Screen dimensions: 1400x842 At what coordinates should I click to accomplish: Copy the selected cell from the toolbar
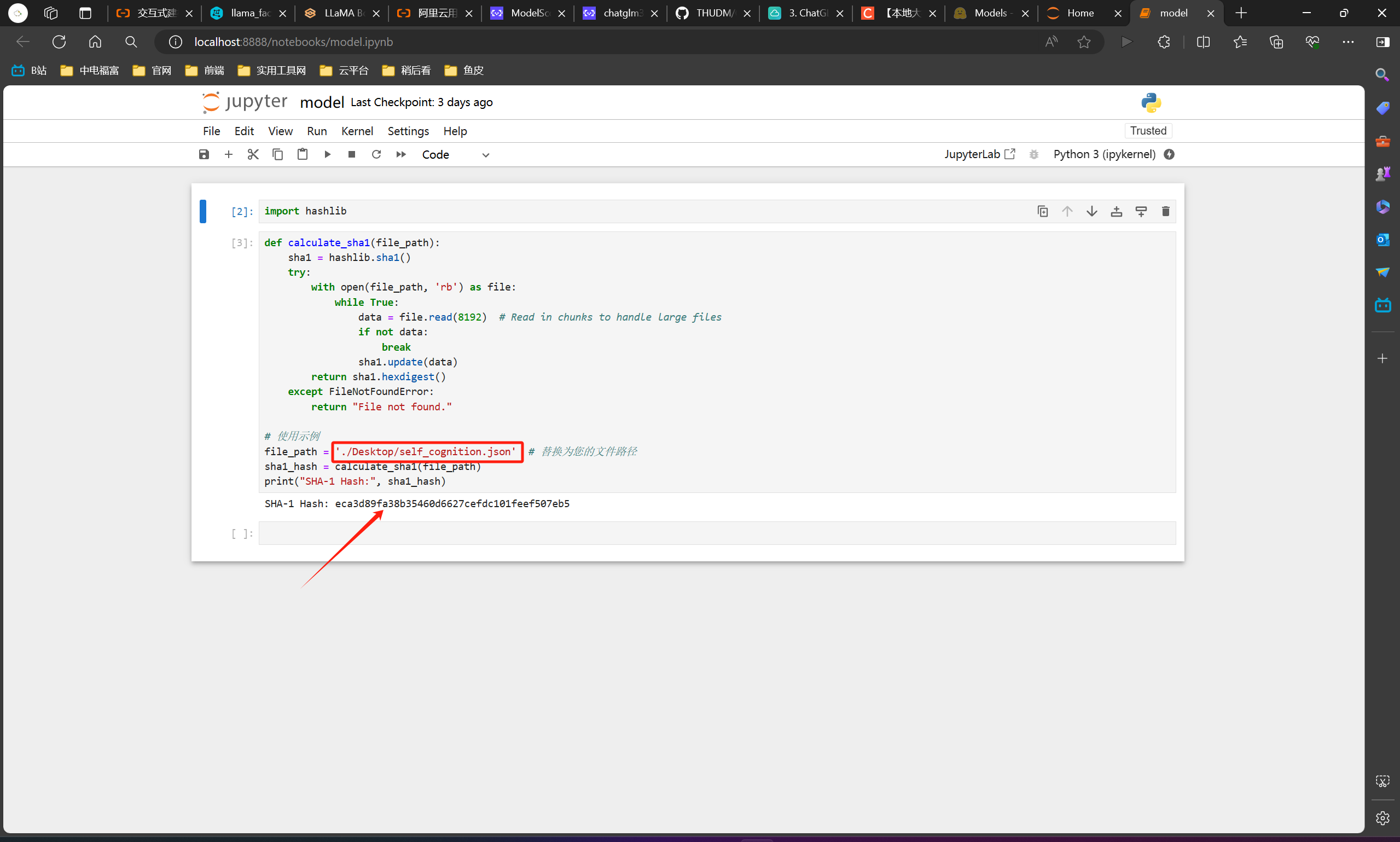point(277,154)
